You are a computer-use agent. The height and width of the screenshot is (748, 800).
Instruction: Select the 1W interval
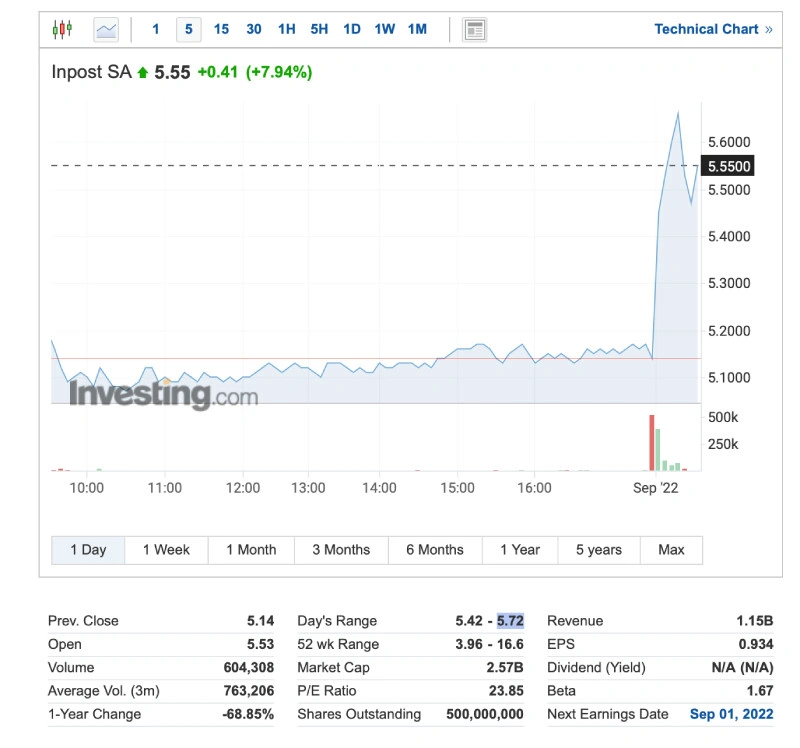click(385, 29)
